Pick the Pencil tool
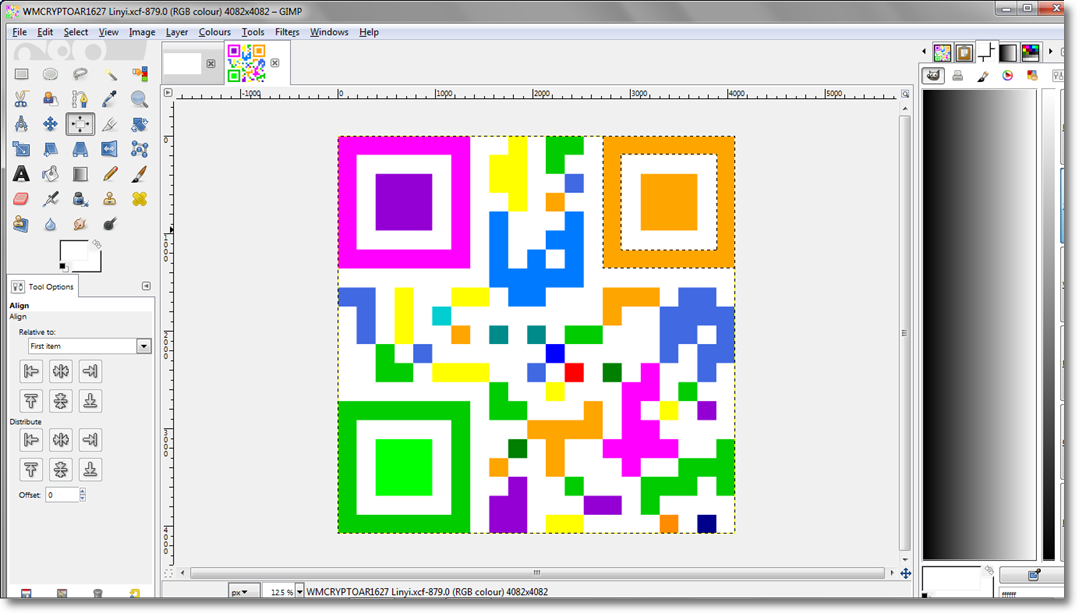 (110, 174)
